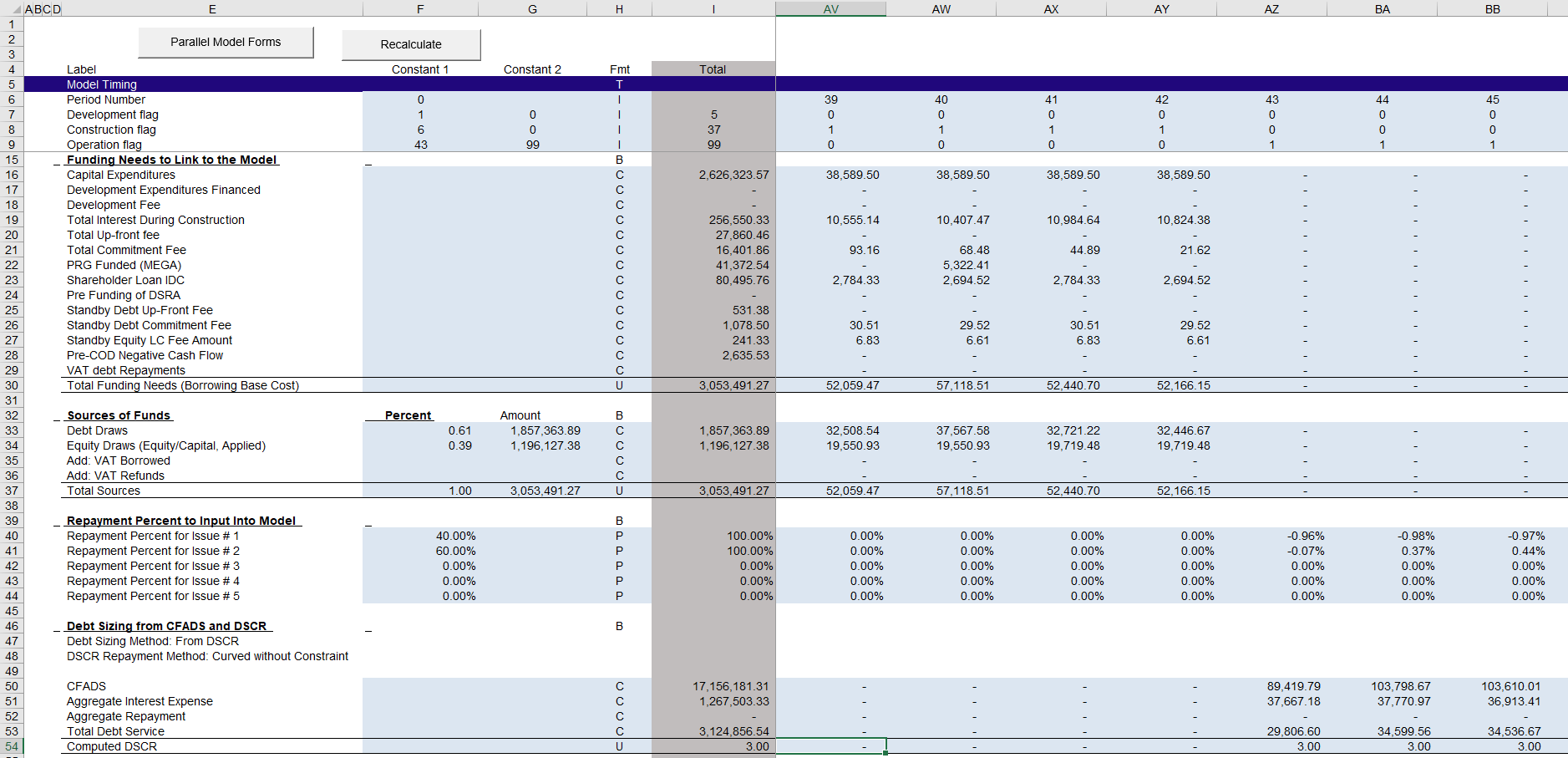Click the column I header above Total
1568x758 pixels.
click(x=713, y=9)
